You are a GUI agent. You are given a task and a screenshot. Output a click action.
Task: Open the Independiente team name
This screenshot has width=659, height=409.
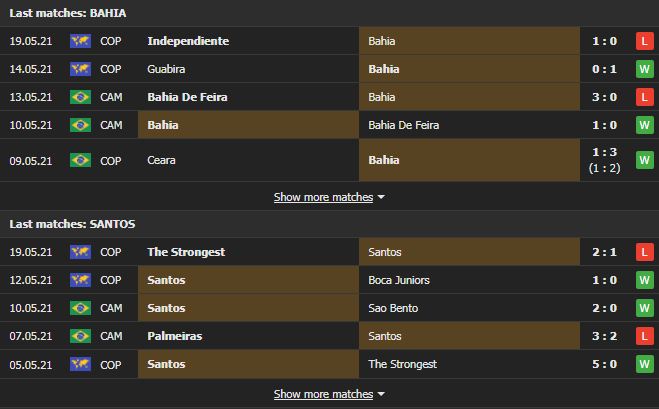[x=188, y=41]
